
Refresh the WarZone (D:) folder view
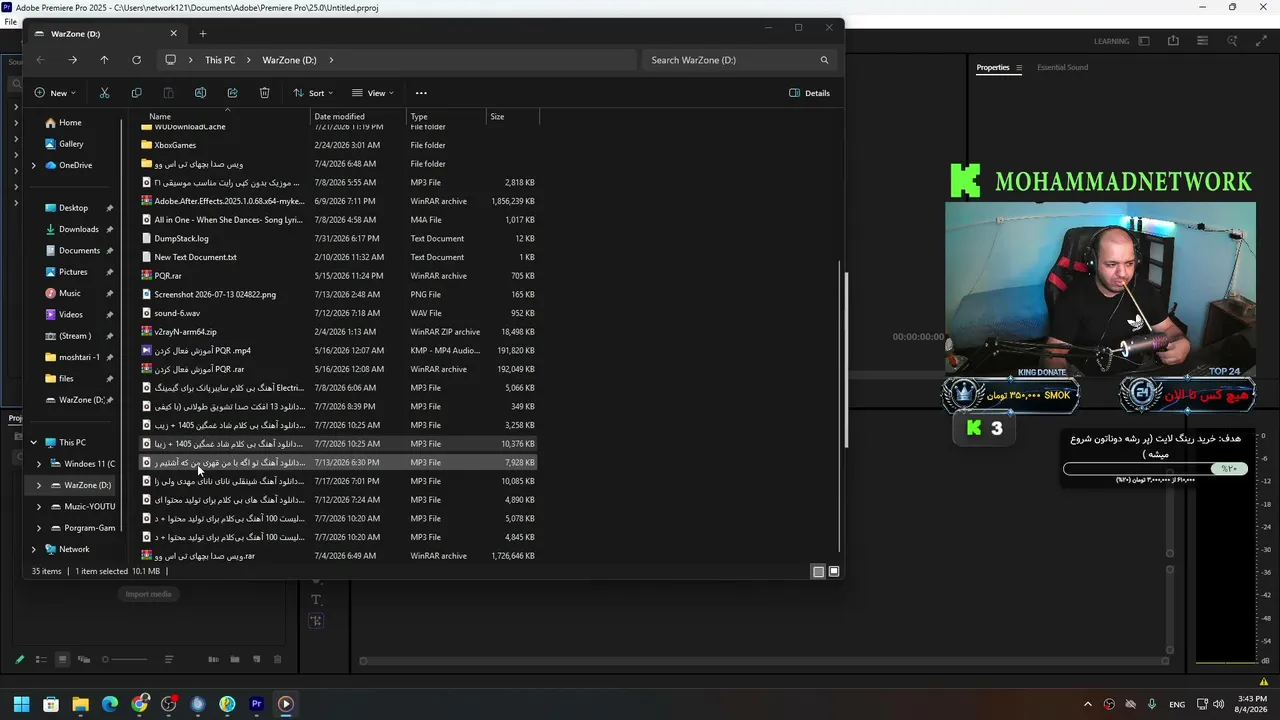(136, 60)
